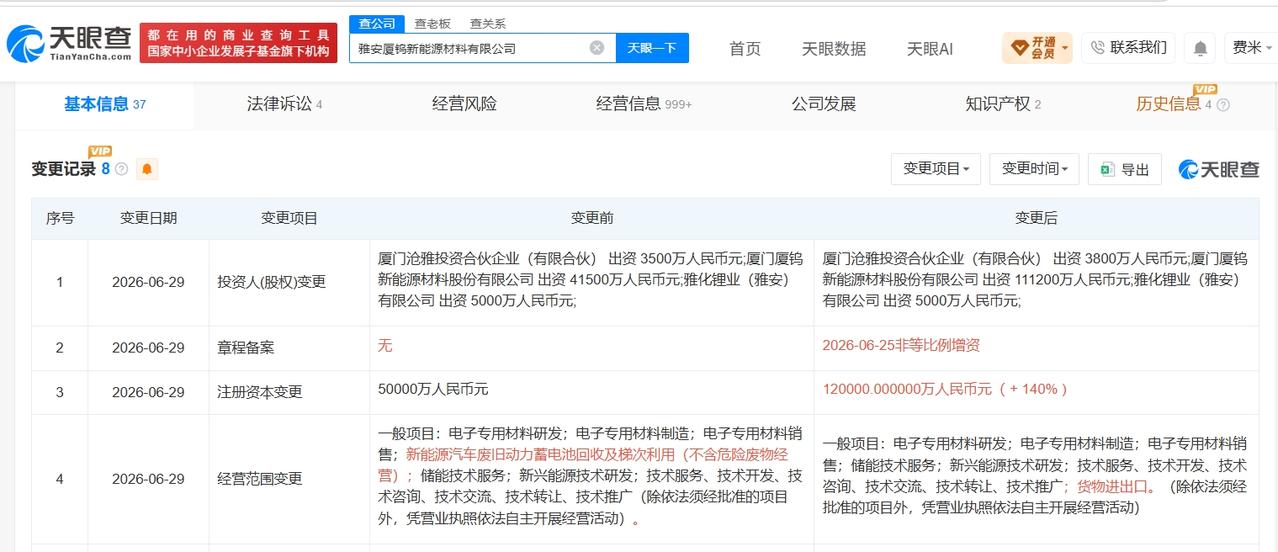Open the 天眼AI navigation link

point(929,48)
